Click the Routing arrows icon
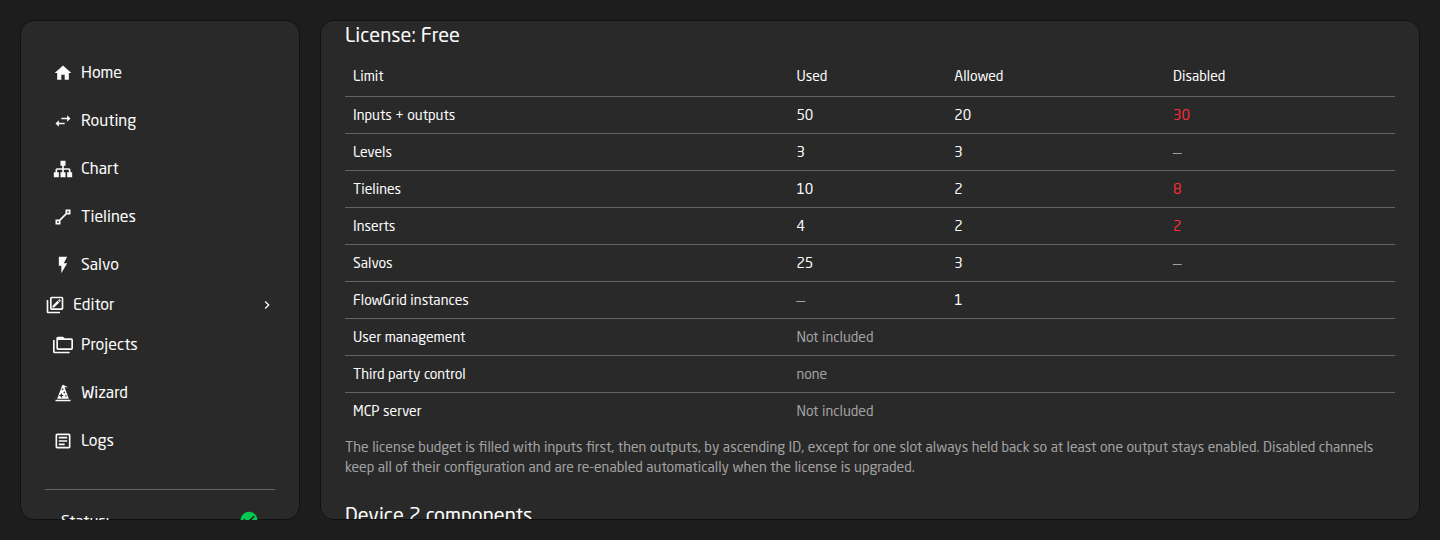 63,121
